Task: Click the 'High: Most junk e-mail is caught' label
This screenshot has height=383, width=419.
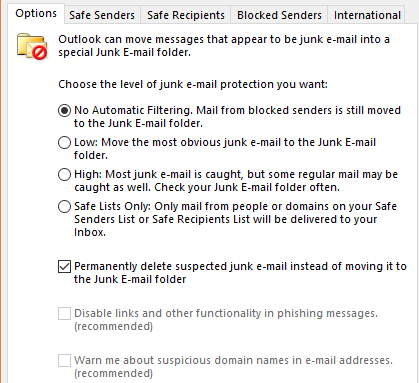Action: tap(236, 181)
